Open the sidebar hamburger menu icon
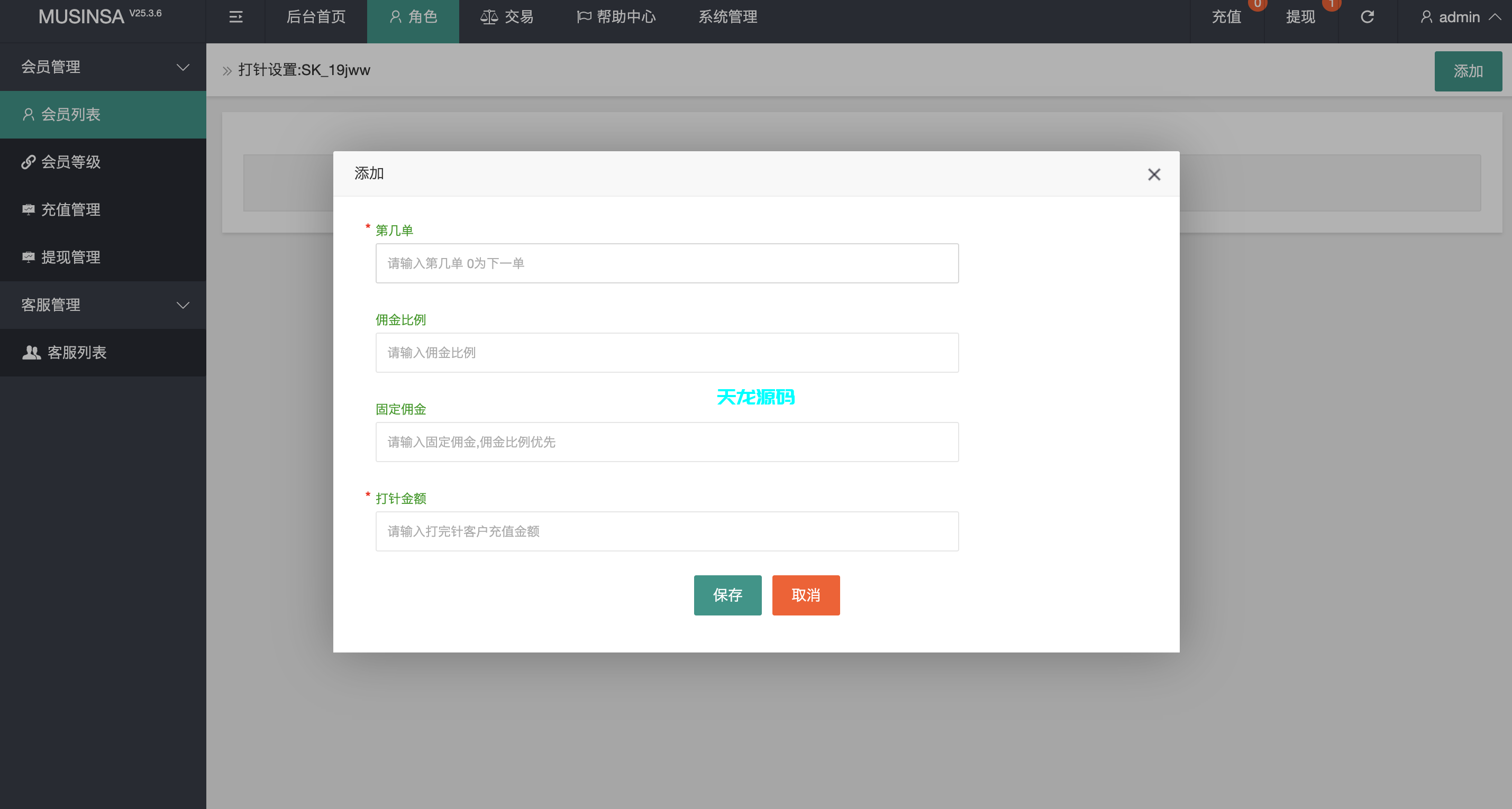This screenshot has height=809, width=1512. [235, 17]
